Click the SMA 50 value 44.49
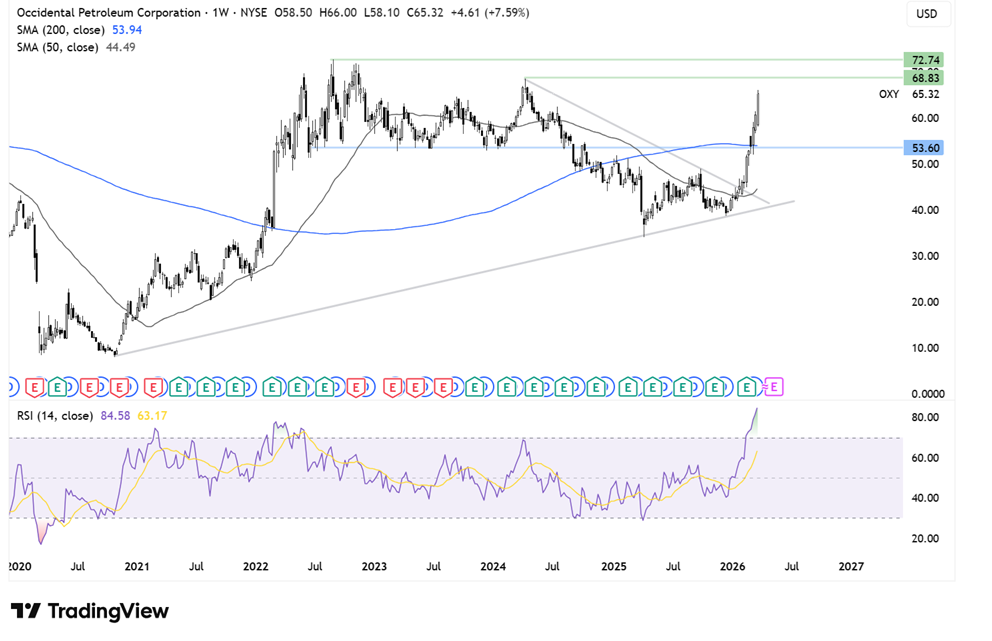This screenshot has height=641, width=992. tap(121, 47)
